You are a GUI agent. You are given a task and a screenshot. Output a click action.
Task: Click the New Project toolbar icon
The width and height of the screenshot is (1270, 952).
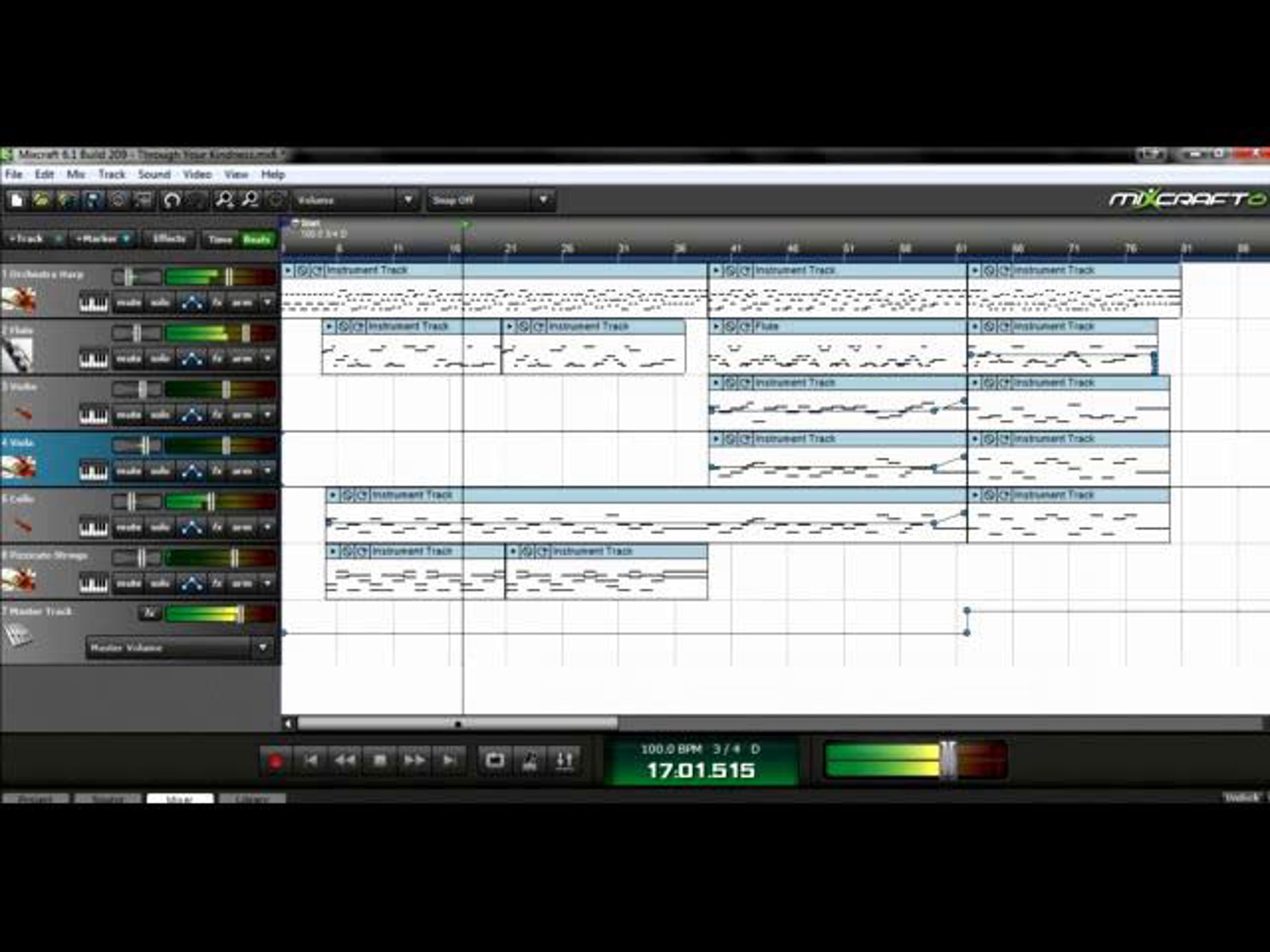point(16,200)
